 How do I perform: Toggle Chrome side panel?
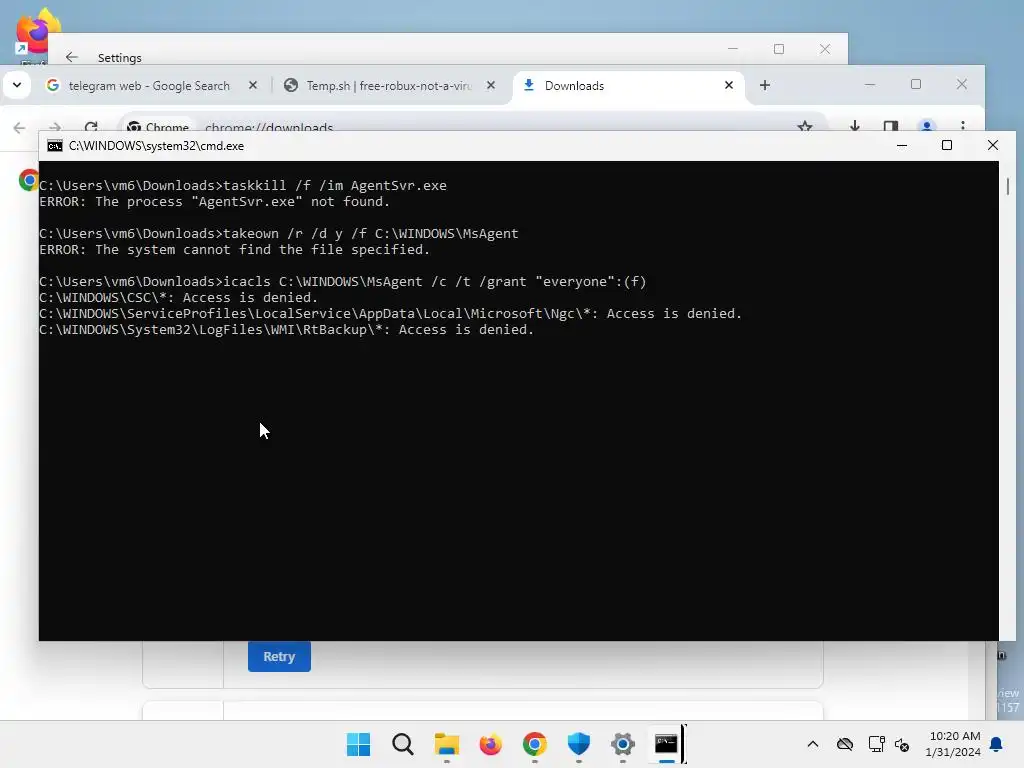pyautogui.click(x=891, y=127)
